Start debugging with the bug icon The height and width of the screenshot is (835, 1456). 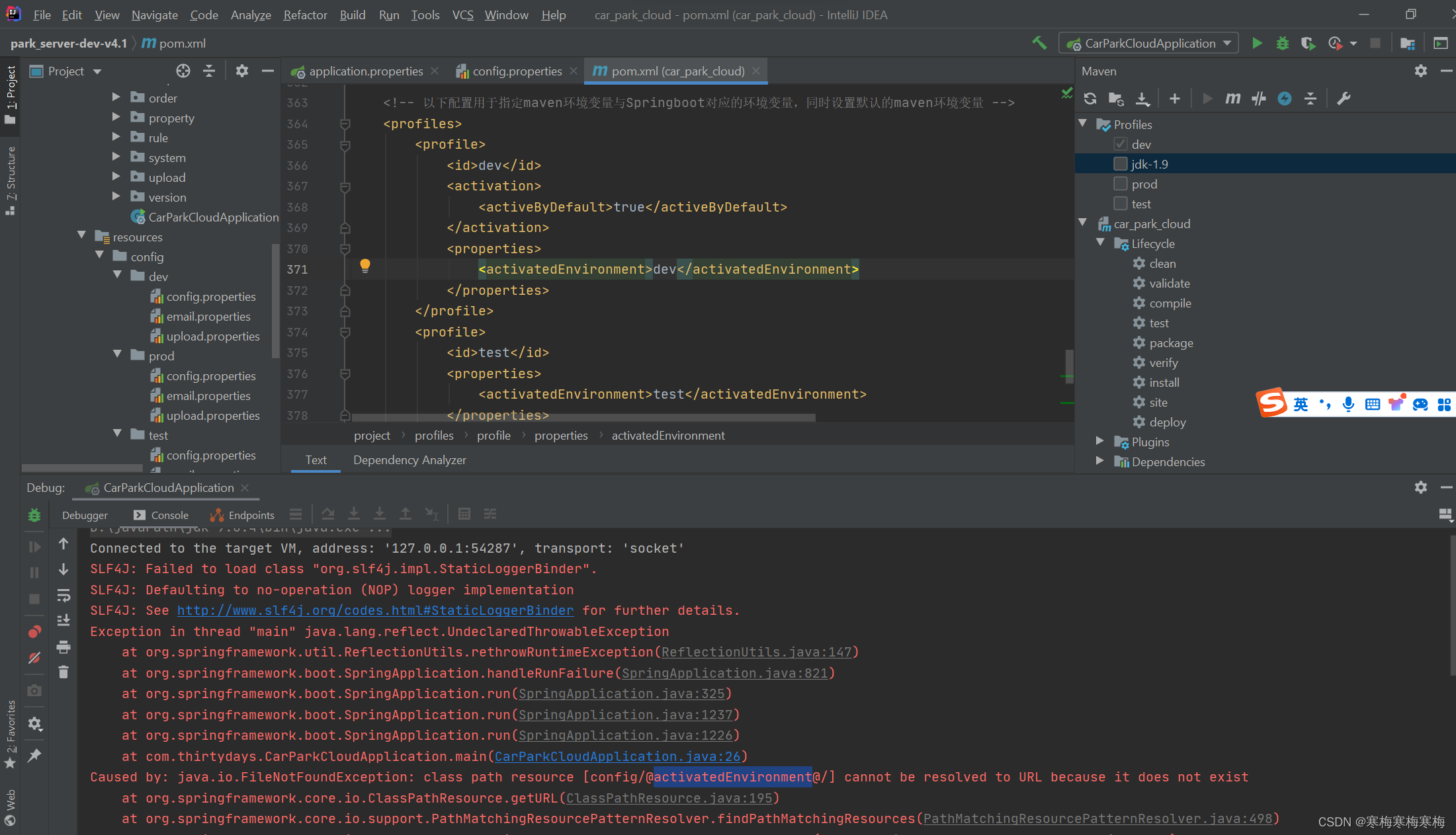[x=1282, y=42]
